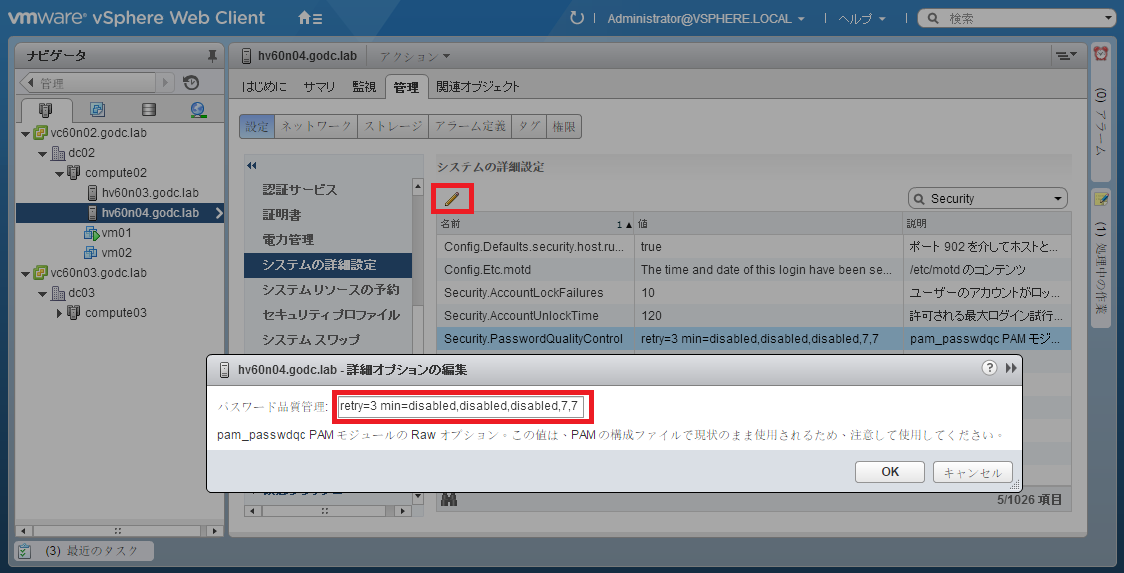The image size is (1124, 573).
Task: Switch to Networking inventory tab
Action: tap(199, 109)
